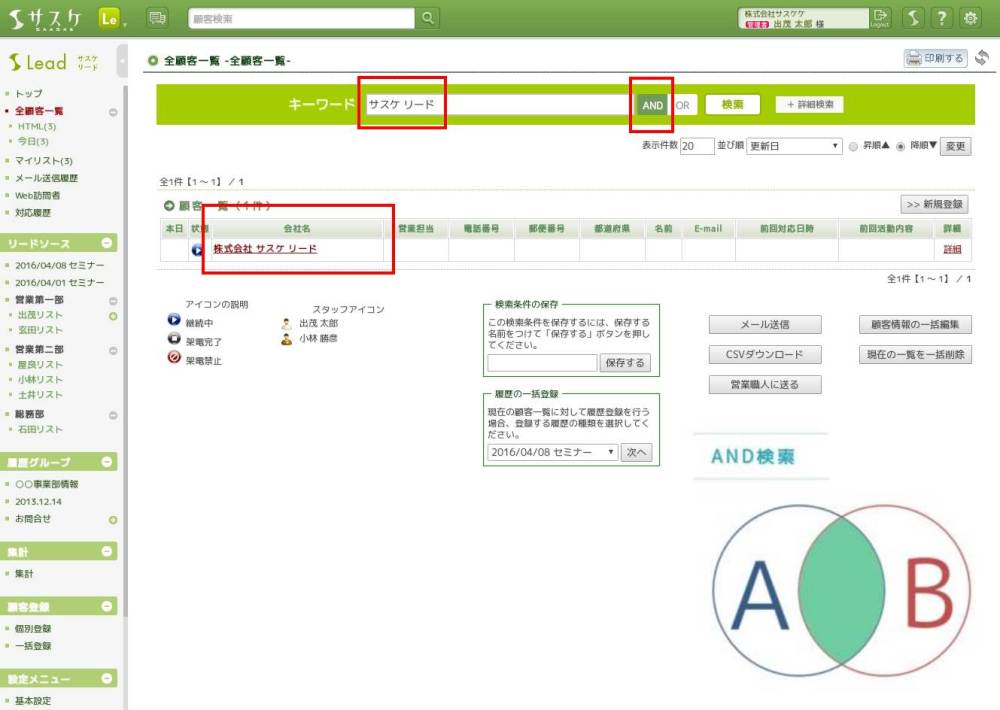This screenshot has width=1000, height=710.
Task: Click the 新規登録 button
Action: pos(934,204)
